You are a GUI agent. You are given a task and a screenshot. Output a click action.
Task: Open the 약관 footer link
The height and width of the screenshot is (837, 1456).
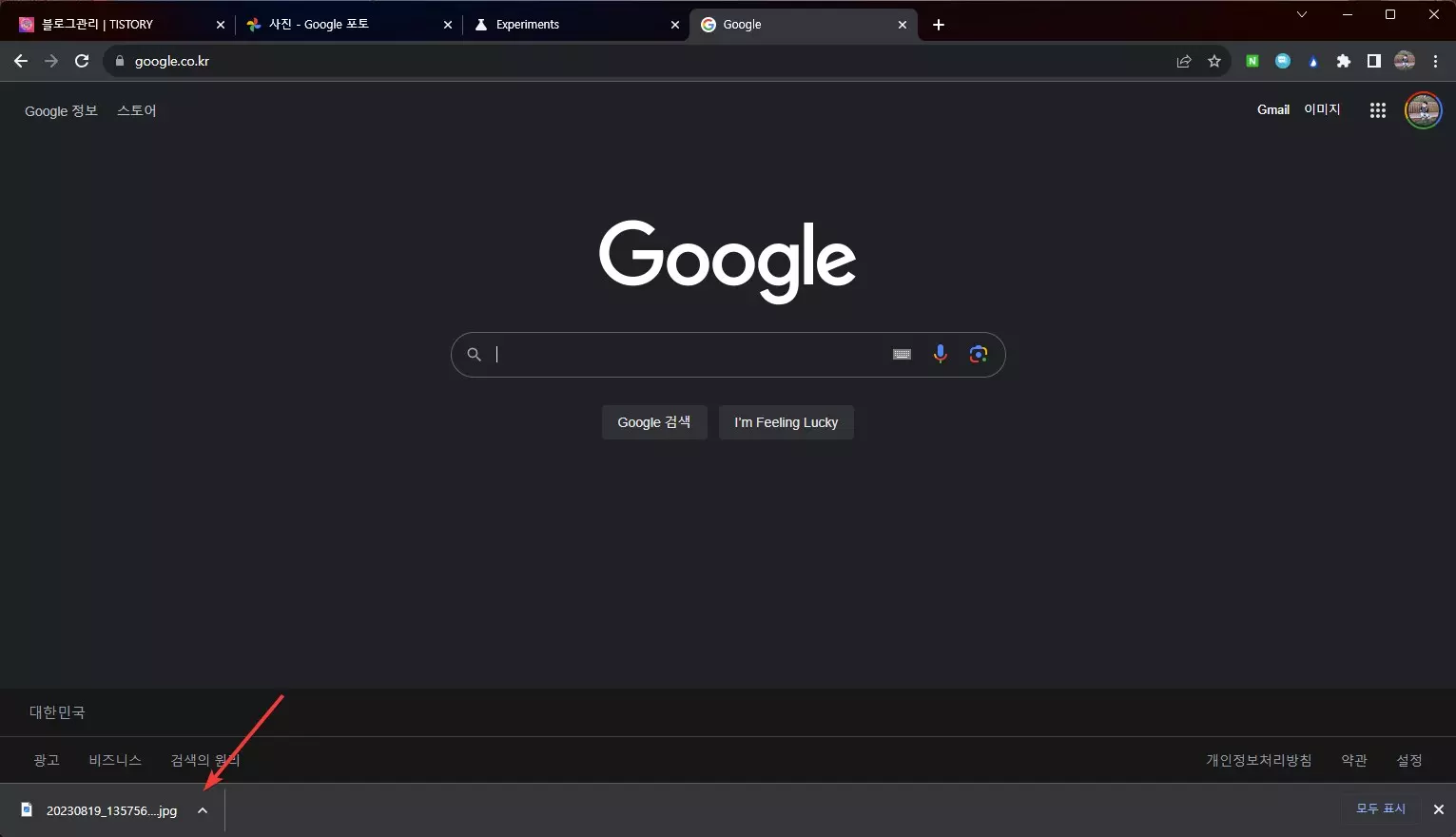pos(1354,760)
